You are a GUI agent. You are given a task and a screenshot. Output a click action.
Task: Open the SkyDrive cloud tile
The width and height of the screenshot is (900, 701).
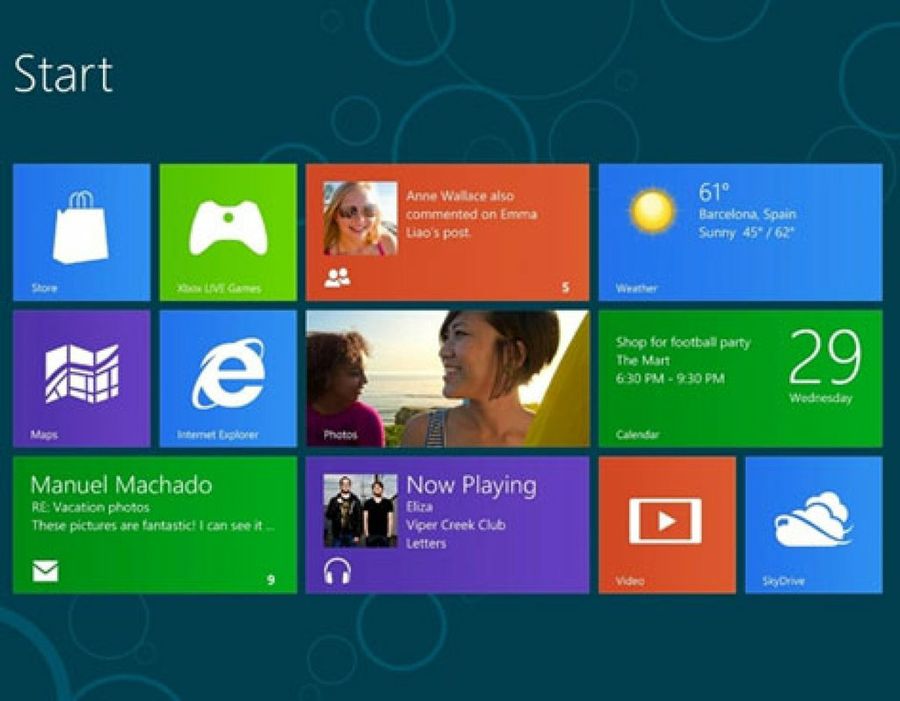point(813,522)
